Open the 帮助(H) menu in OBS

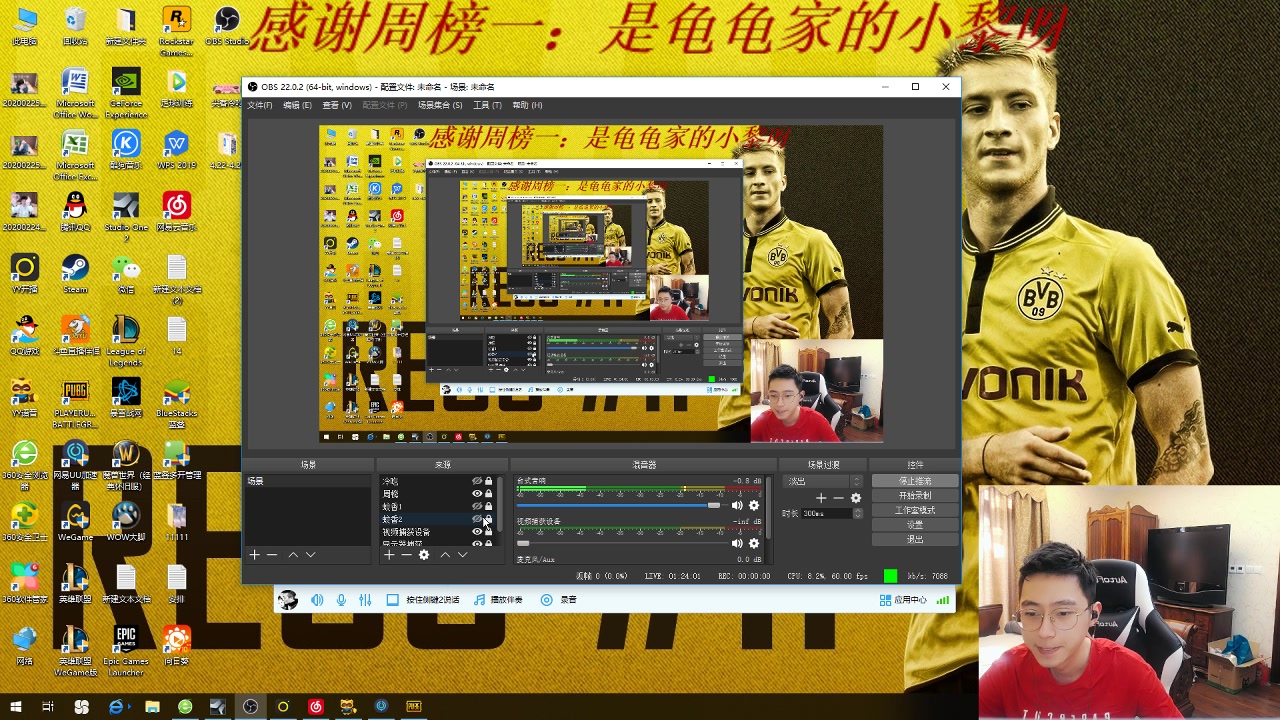527,105
